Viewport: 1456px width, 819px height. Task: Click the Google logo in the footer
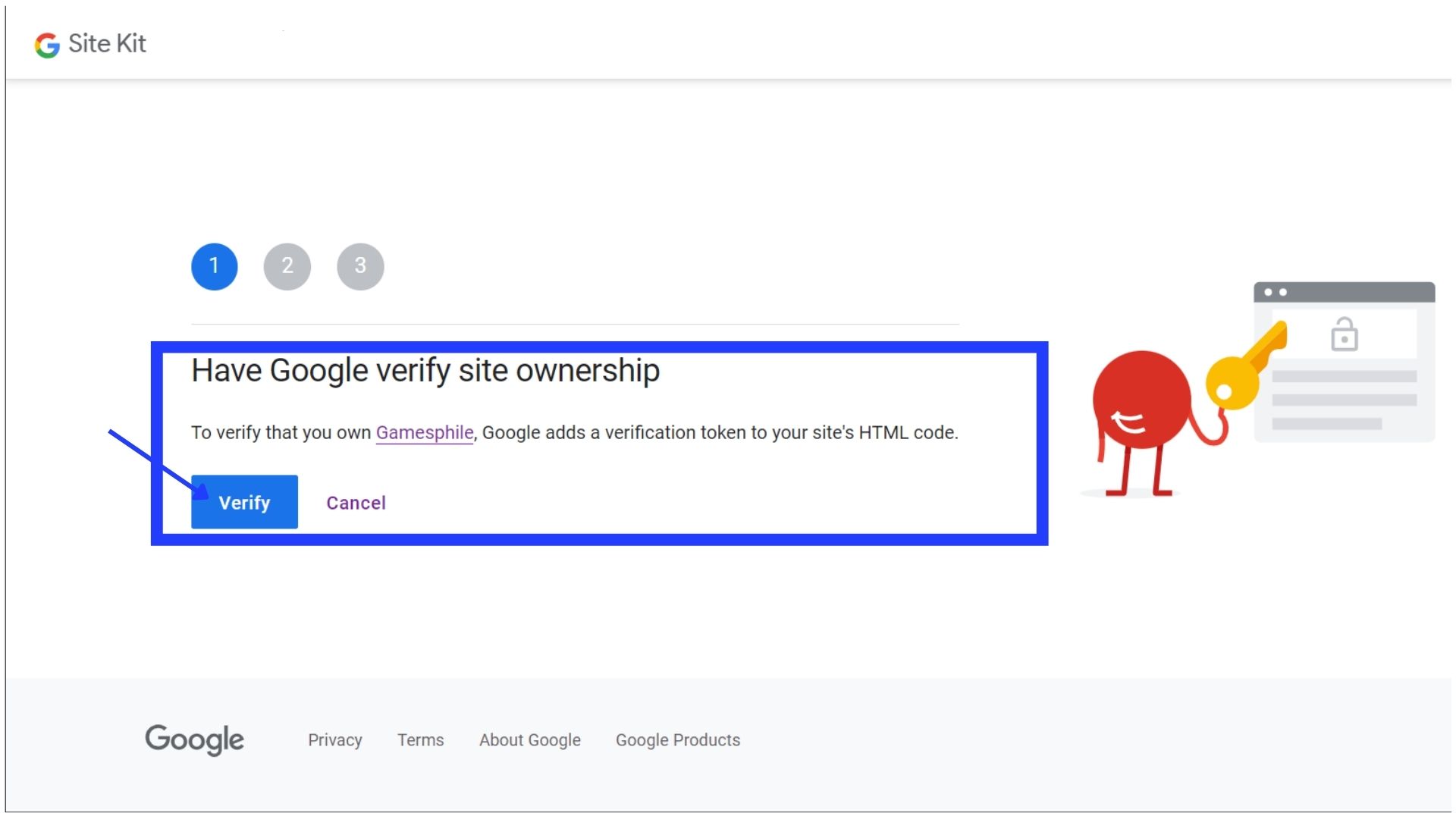coord(195,739)
